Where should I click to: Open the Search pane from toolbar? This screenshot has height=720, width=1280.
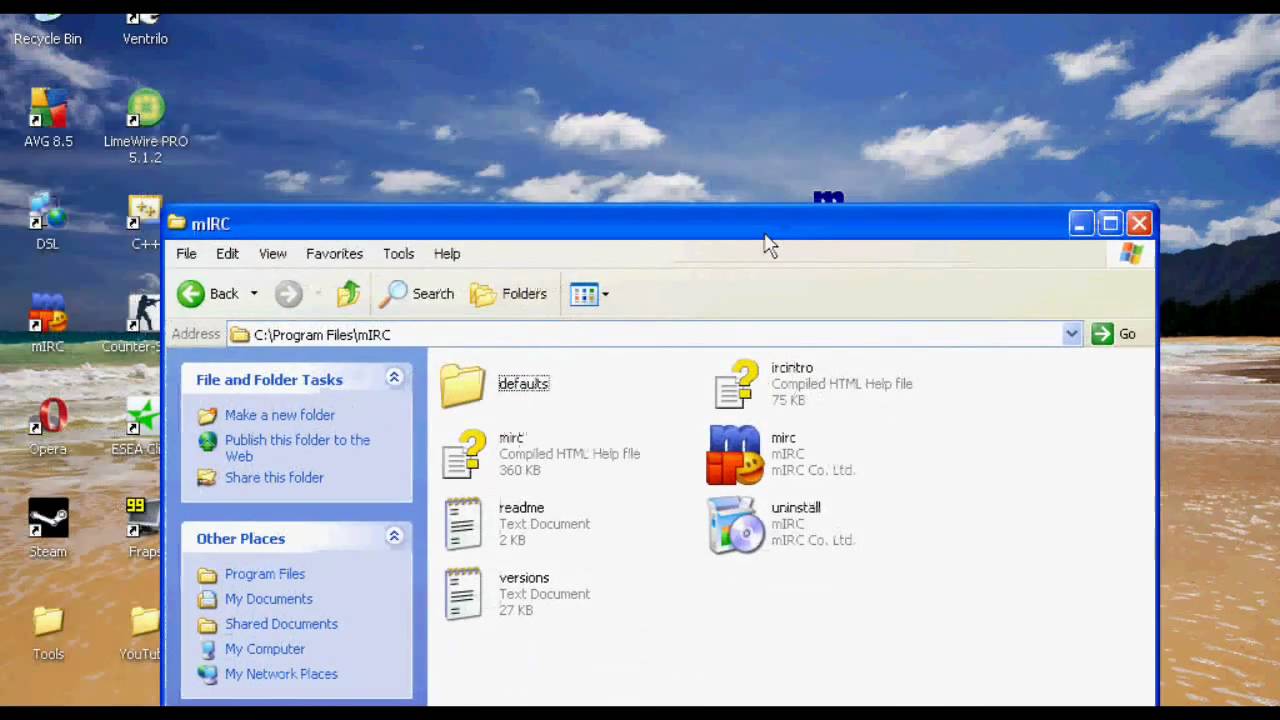click(418, 293)
